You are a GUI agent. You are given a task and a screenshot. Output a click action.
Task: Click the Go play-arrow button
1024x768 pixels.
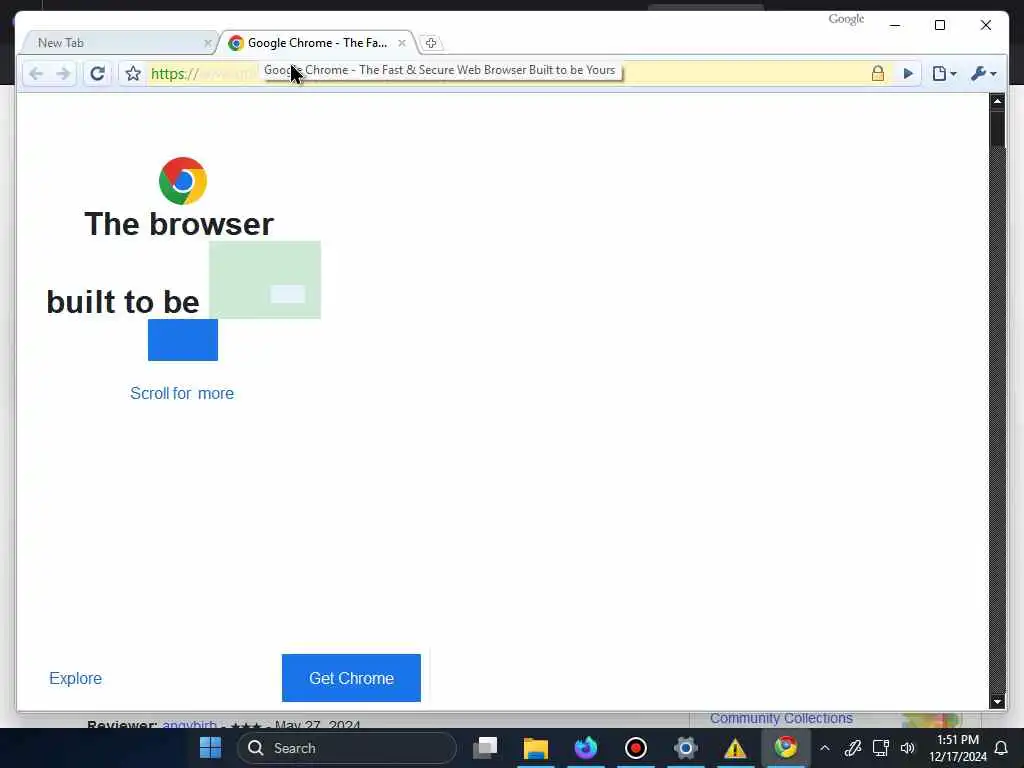point(908,74)
